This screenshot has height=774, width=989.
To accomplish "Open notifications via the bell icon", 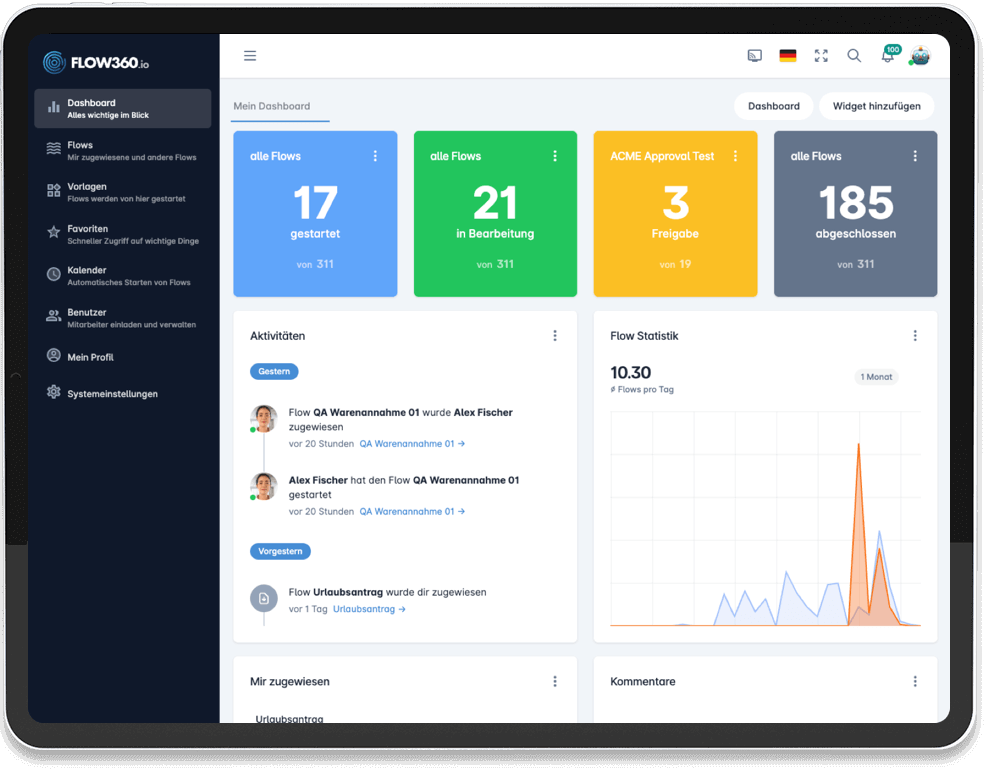I will click(887, 56).
